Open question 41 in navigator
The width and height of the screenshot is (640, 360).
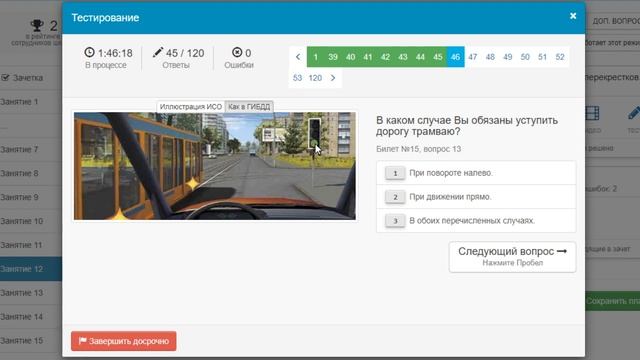(x=368, y=57)
